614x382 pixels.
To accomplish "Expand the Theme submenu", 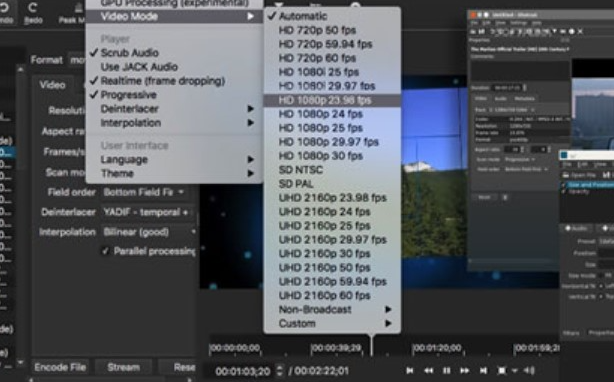I will click(174, 173).
